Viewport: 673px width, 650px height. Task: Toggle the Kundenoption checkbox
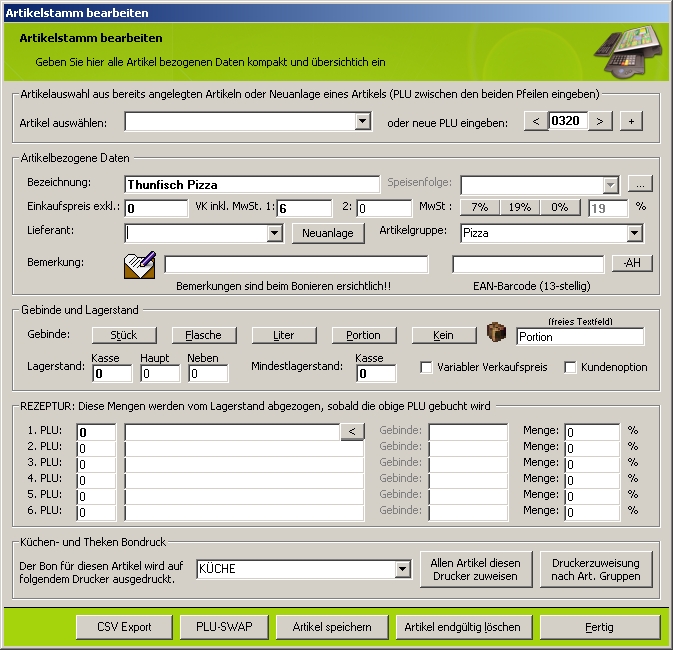click(570, 368)
